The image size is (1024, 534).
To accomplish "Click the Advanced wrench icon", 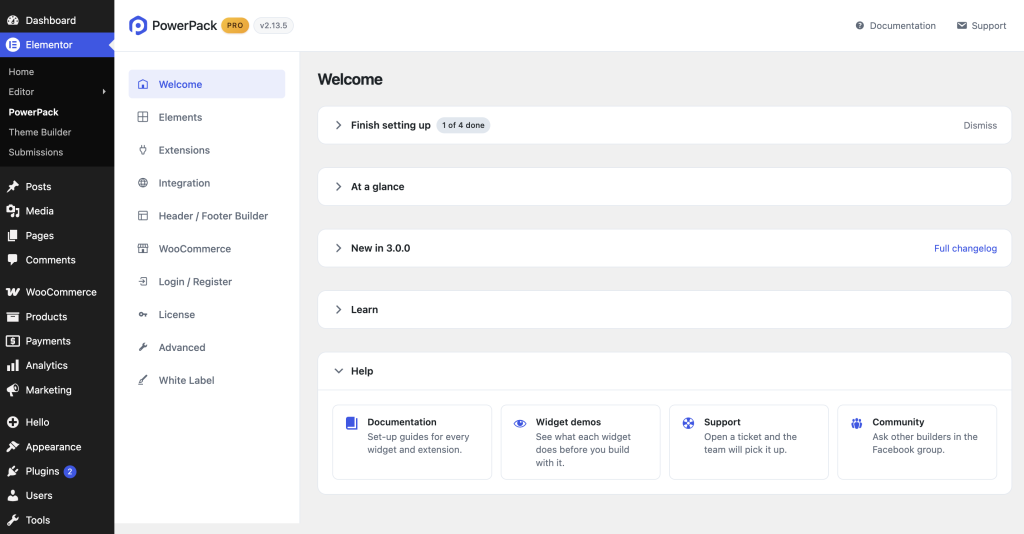I will [x=143, y=347].
